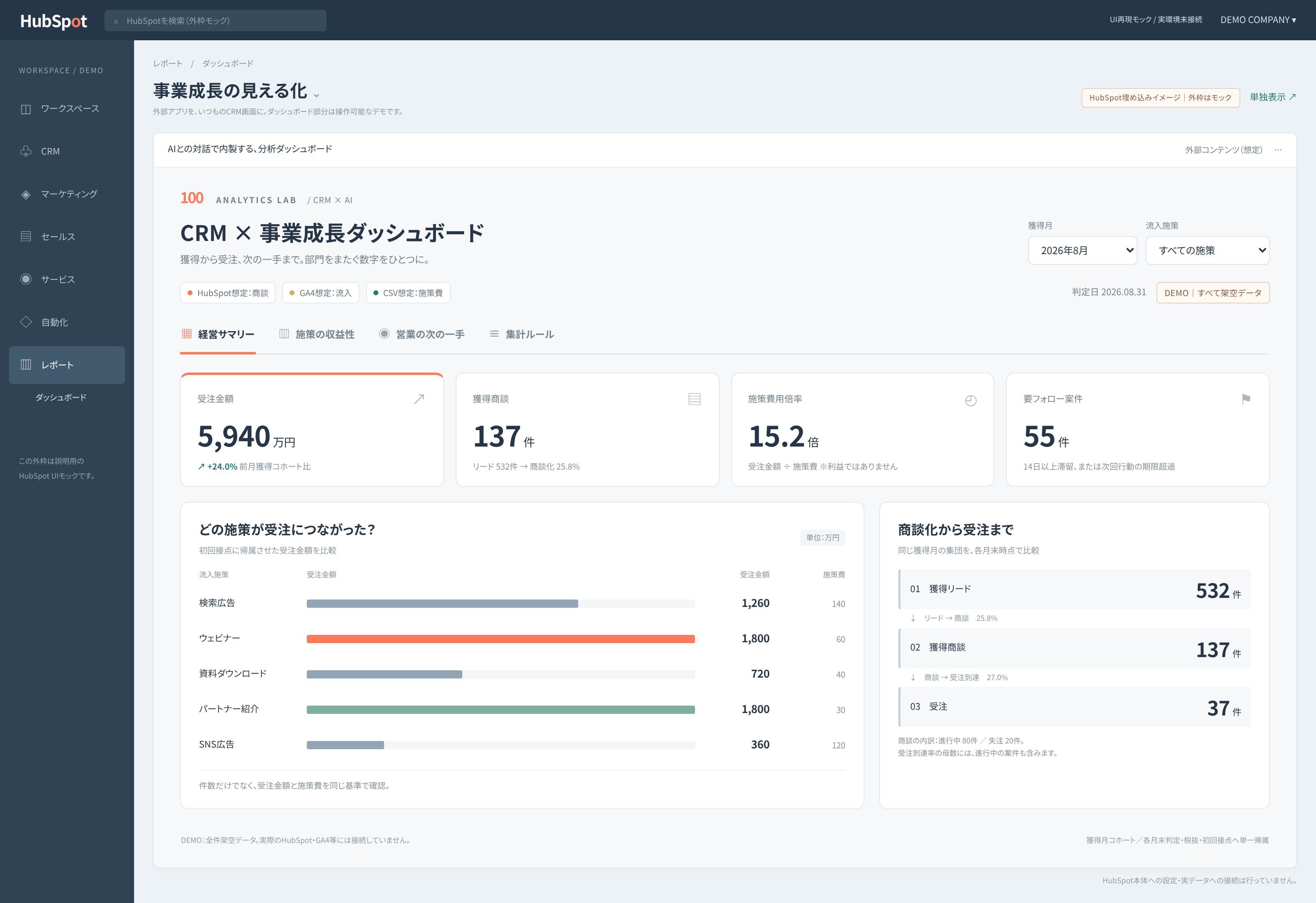Click the HubSpot想定：商談 chip

point(228,293)
